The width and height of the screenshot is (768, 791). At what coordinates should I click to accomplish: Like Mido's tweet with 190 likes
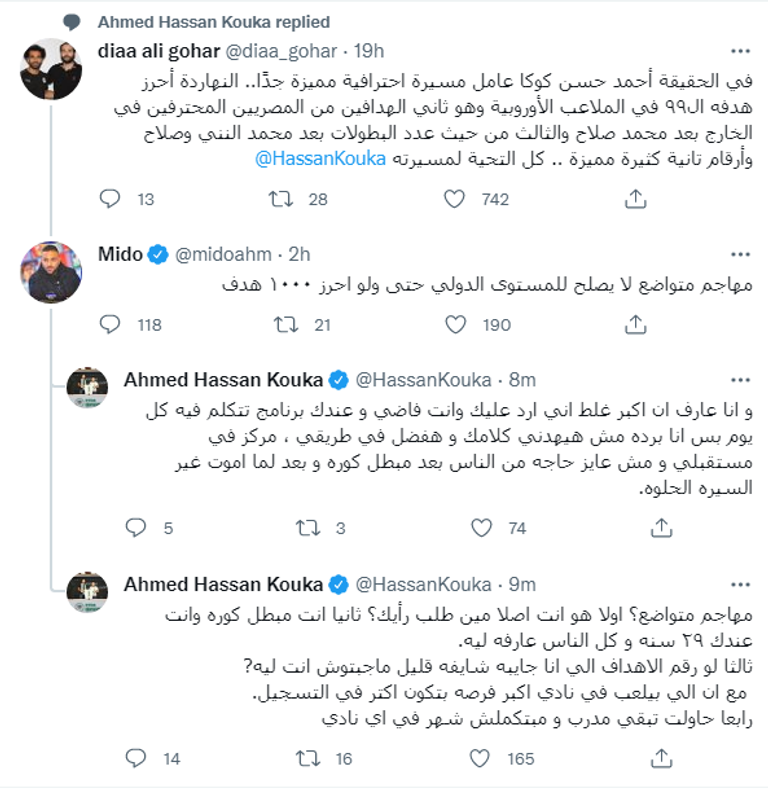point(456,324)
